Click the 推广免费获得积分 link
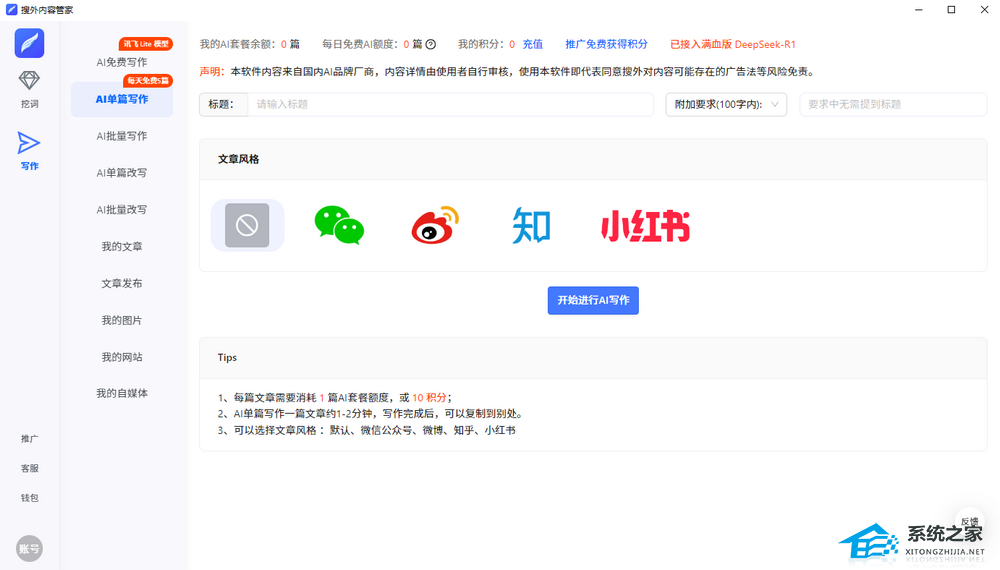The width and height of the screenshot is (1000, 570). [606, 44]
